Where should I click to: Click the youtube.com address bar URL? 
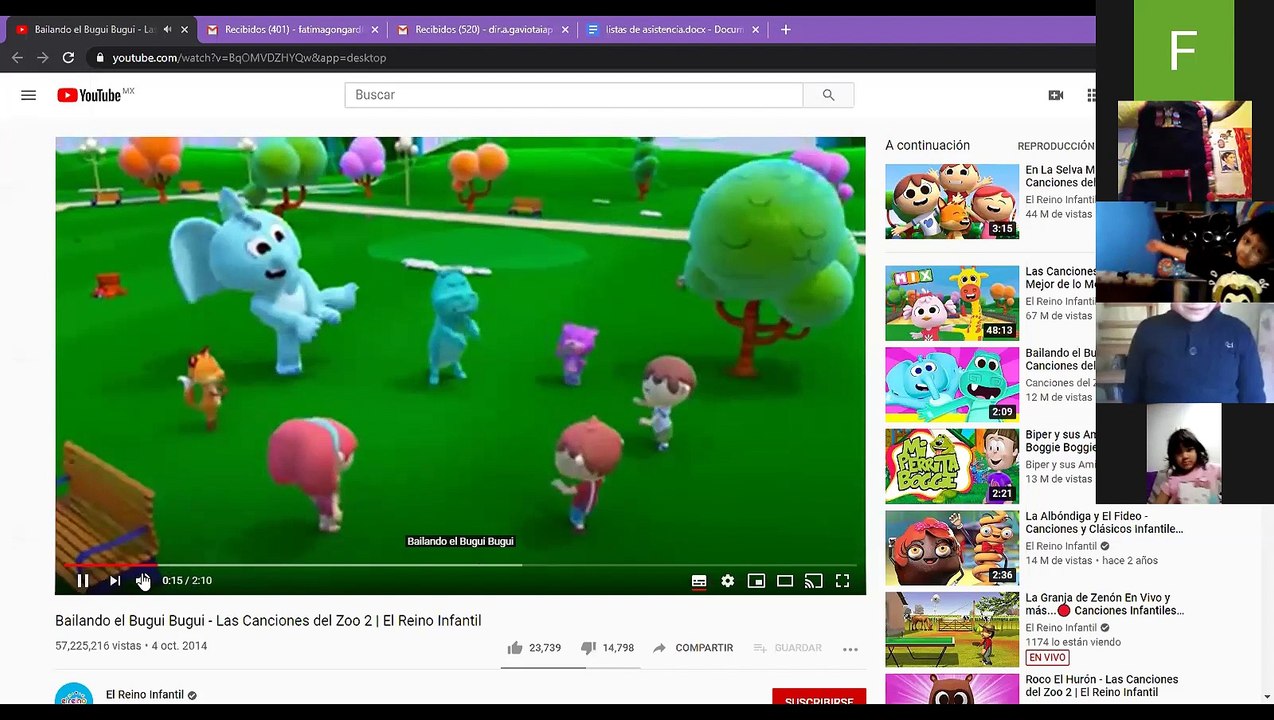pyautogui.click(x=249, y=58)
